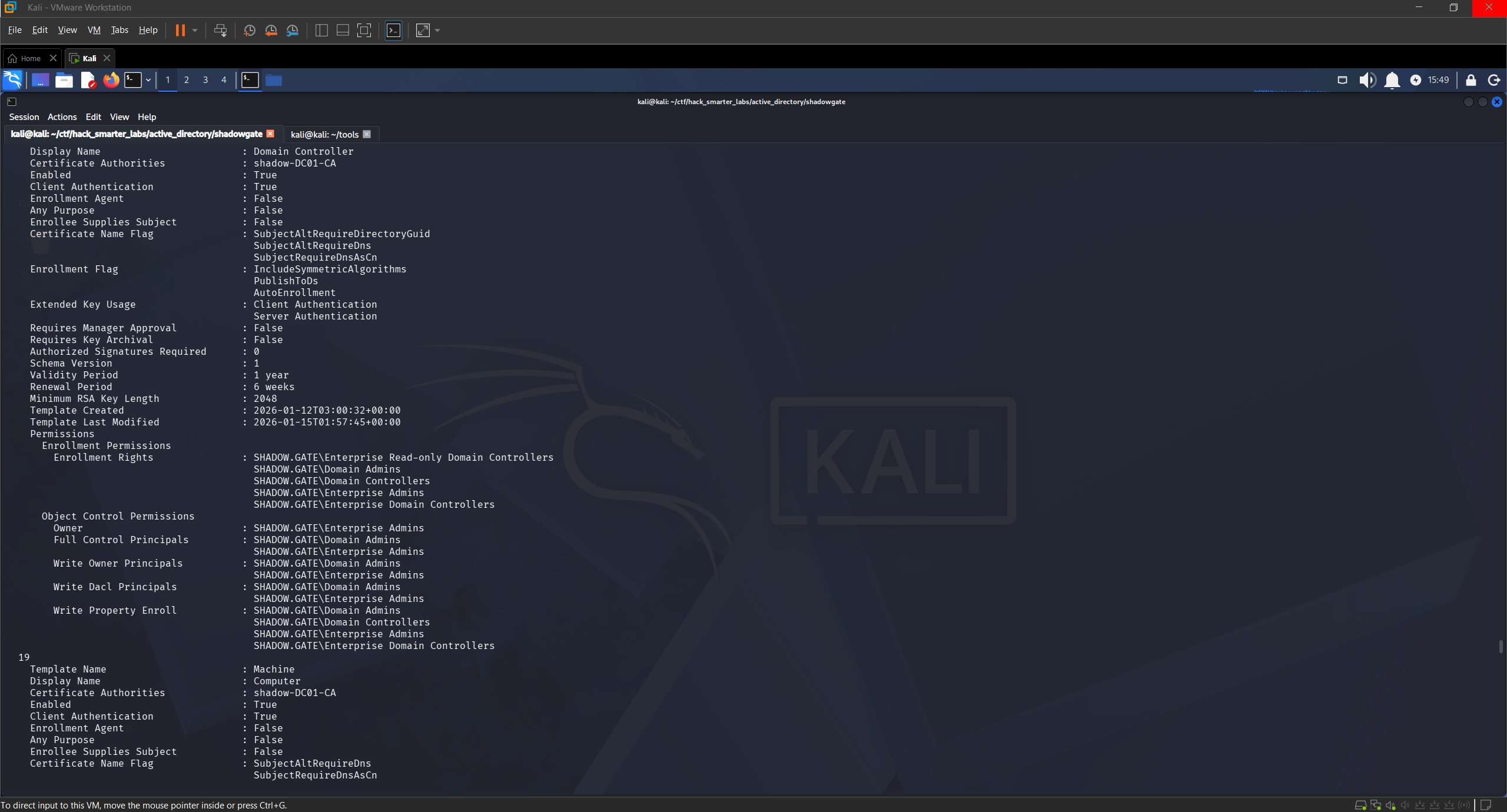Screen dimensions: 1507x812
Task: Open the VMware VM menu
Action: point(94,30)
